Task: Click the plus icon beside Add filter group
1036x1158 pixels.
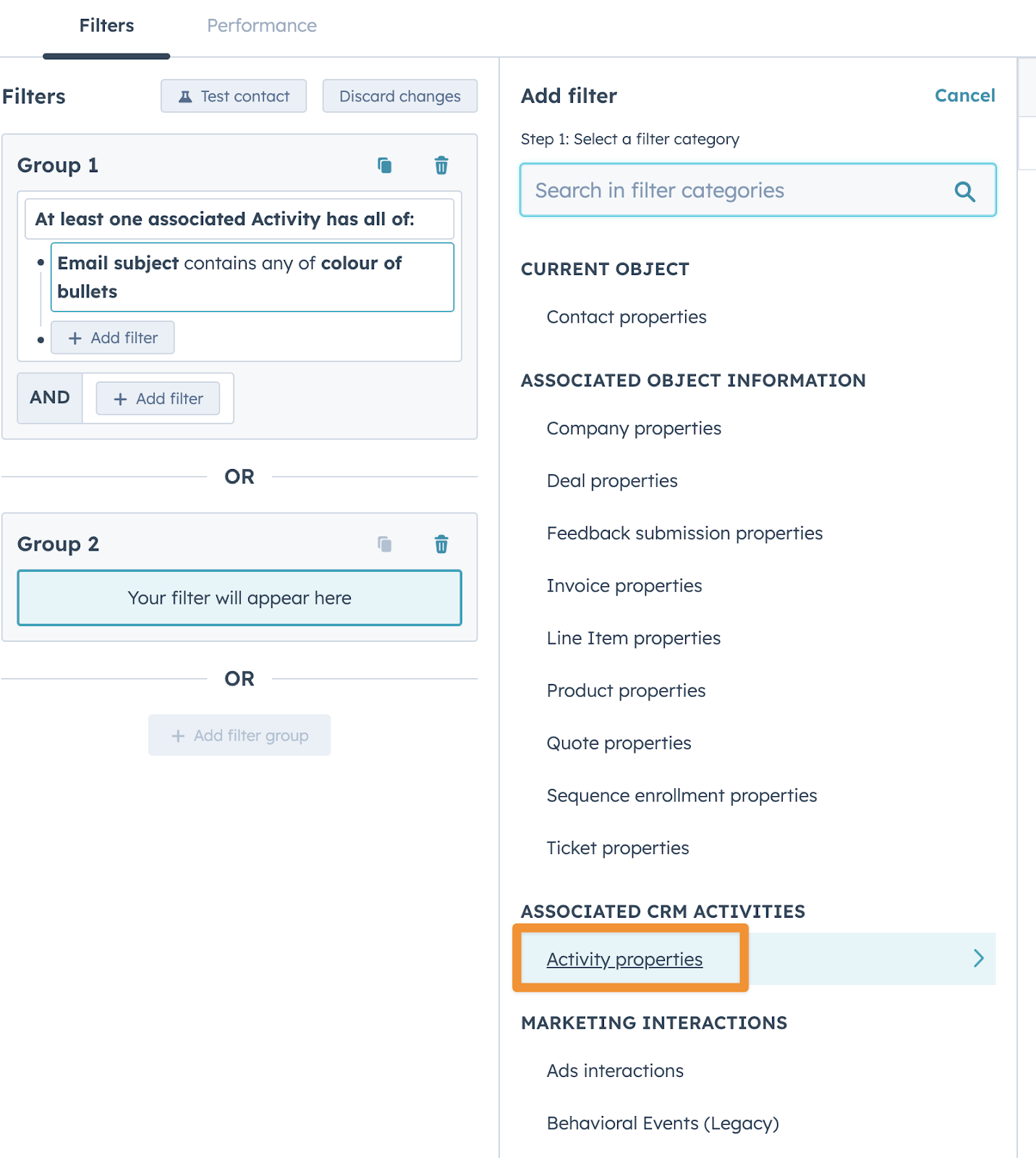Action: (x=177, y=735)
